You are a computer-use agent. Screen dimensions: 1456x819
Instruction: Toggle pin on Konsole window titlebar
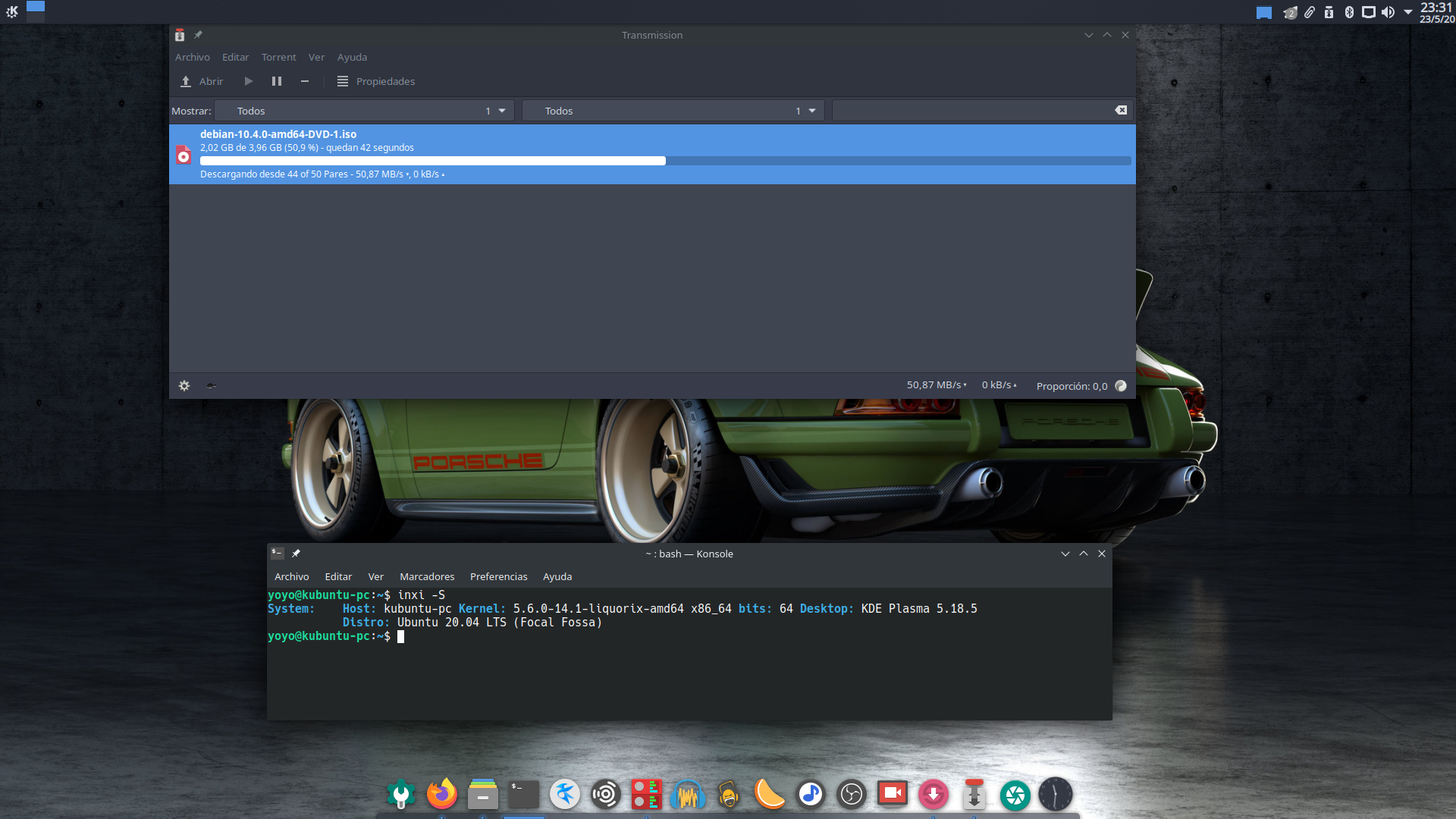pos(297,554)
